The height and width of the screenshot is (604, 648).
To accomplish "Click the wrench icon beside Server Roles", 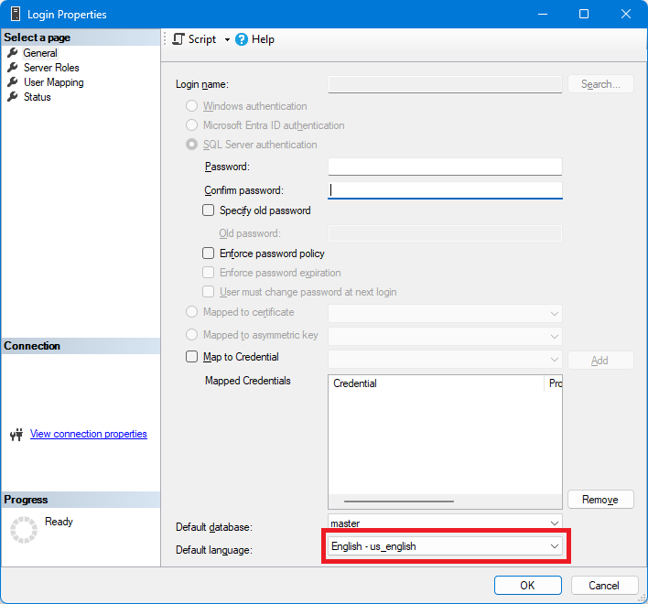I will (x=13, y=68).
